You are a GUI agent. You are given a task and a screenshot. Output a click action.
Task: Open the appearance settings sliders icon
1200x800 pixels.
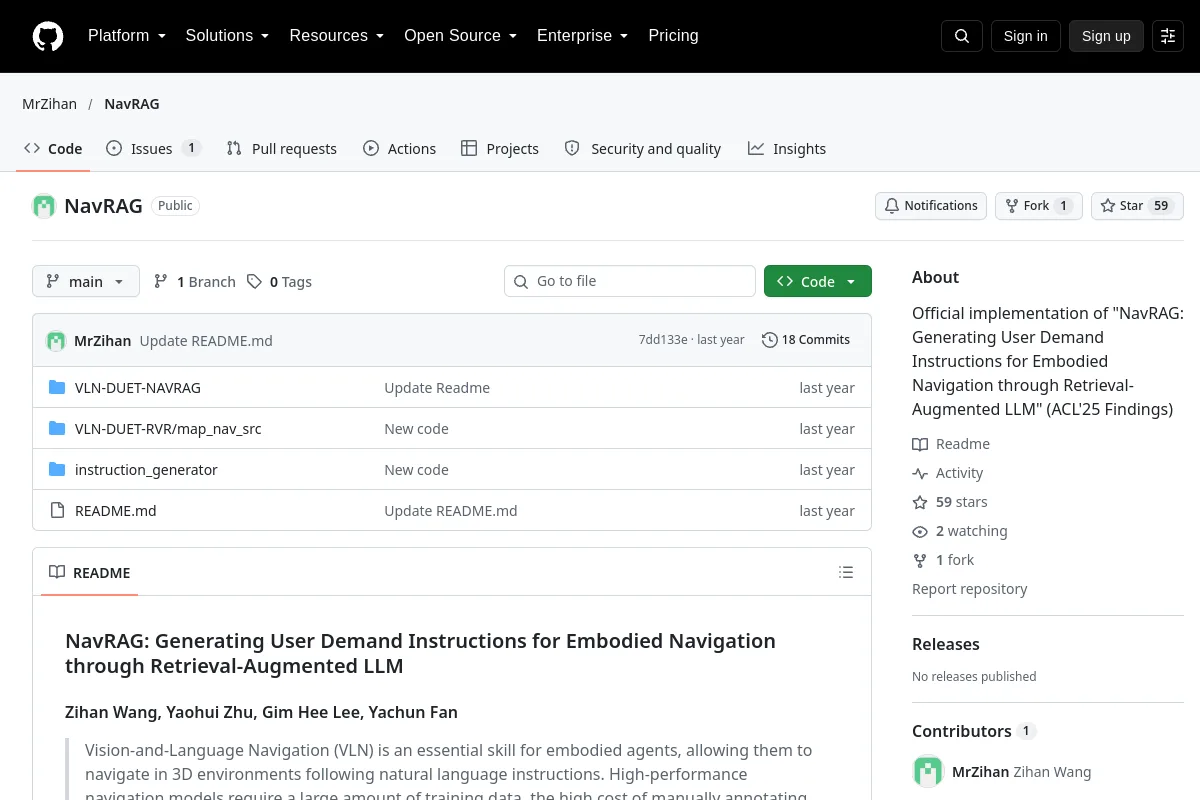[1168, 36]
